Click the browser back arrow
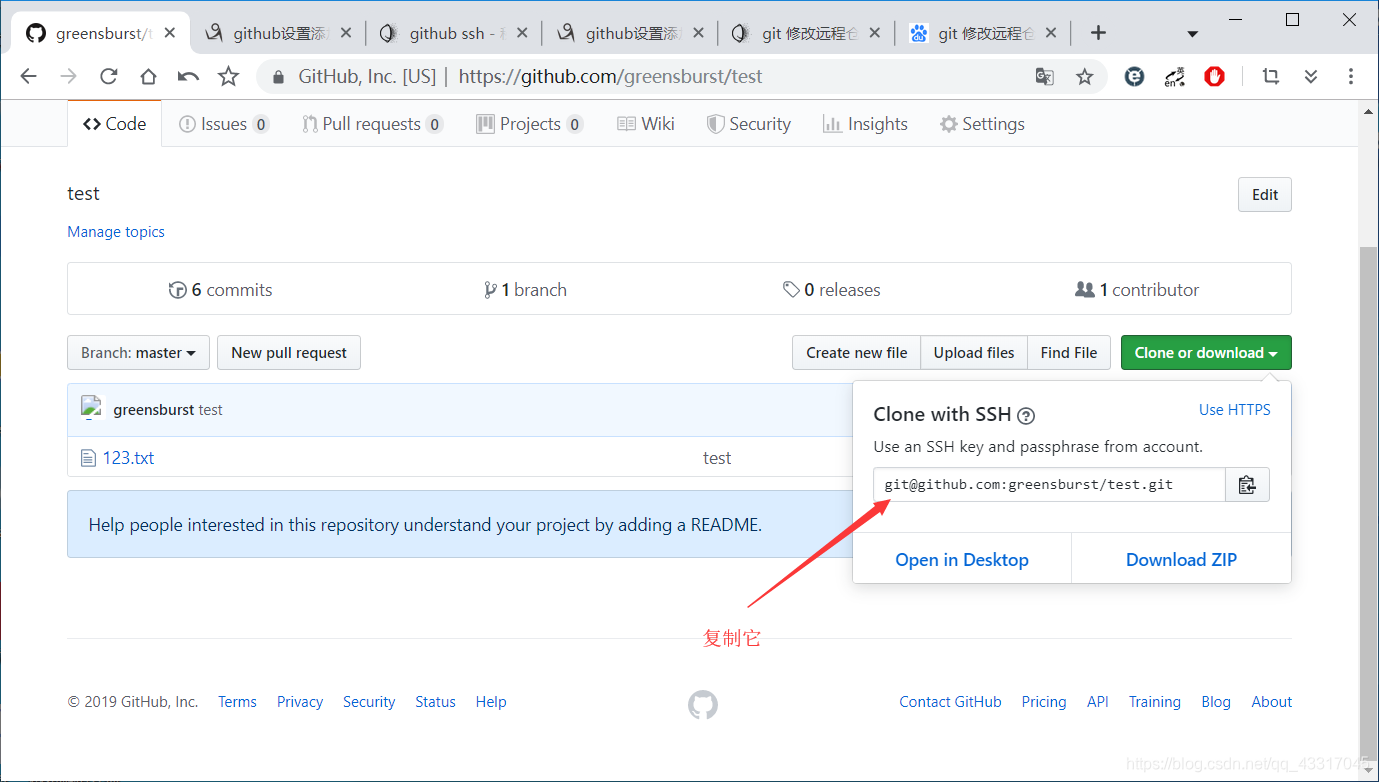Viewport: 1379px width, 782px height. coord(28,76)
